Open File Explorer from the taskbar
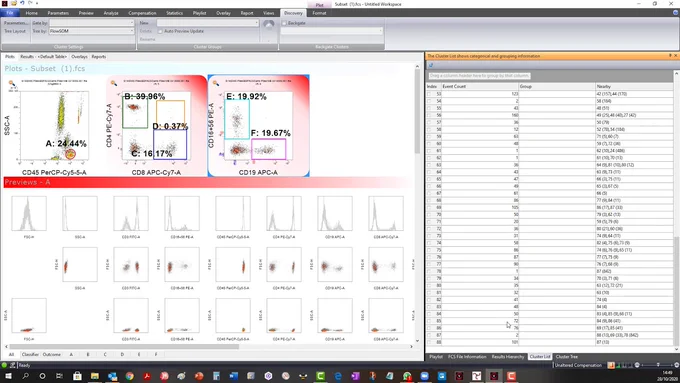Viewport: 680px width, 383px height. pyautogui.click(x=95, y=376)
